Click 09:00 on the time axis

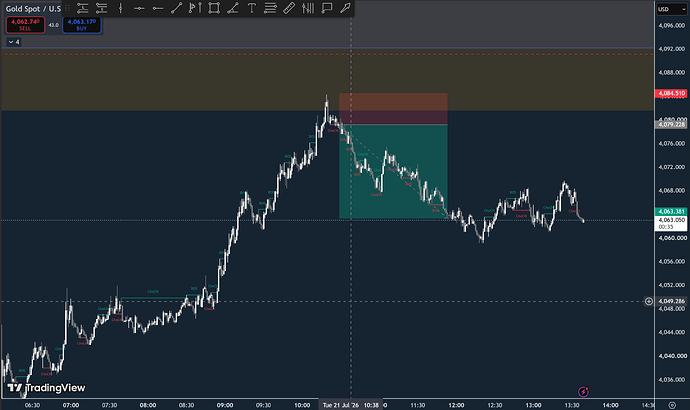[x=225, y=405]
